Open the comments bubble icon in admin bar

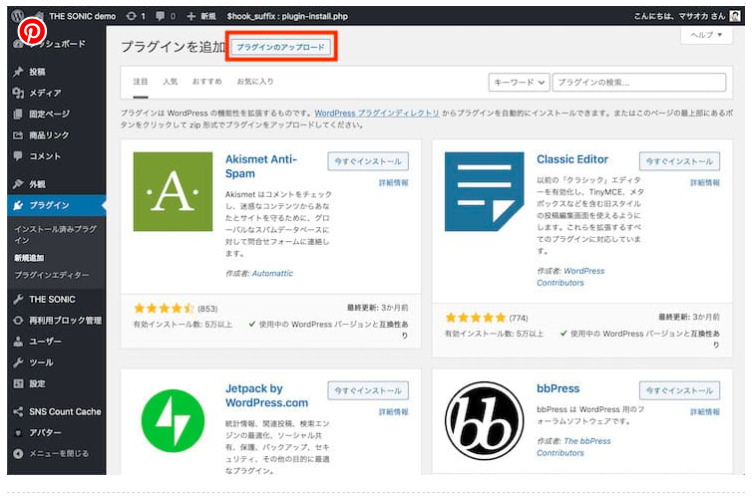[x=162, y=17]
